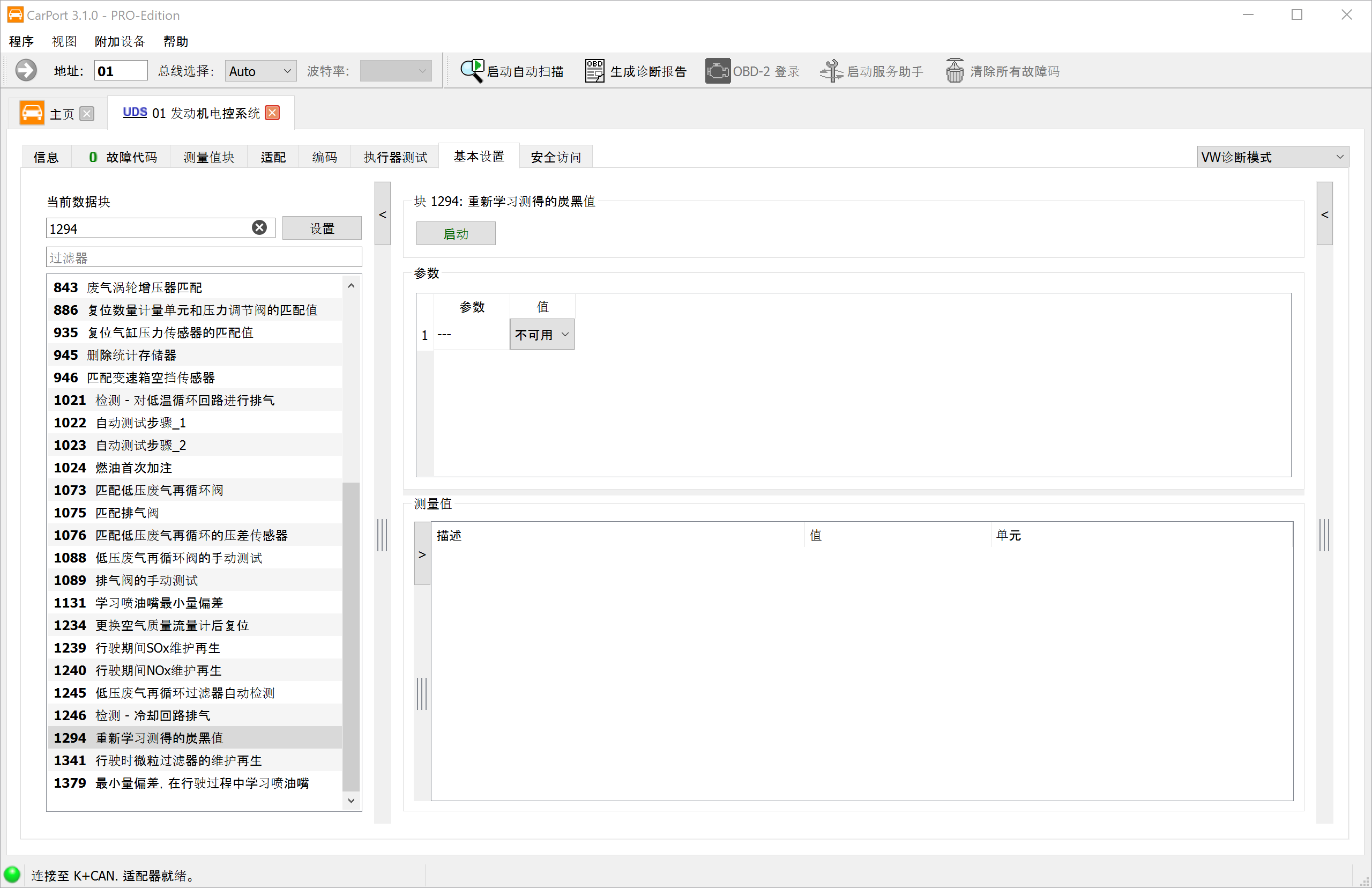The image size is (1372, 888).
Task: Click the 设置 button
Action: (322, 228)
